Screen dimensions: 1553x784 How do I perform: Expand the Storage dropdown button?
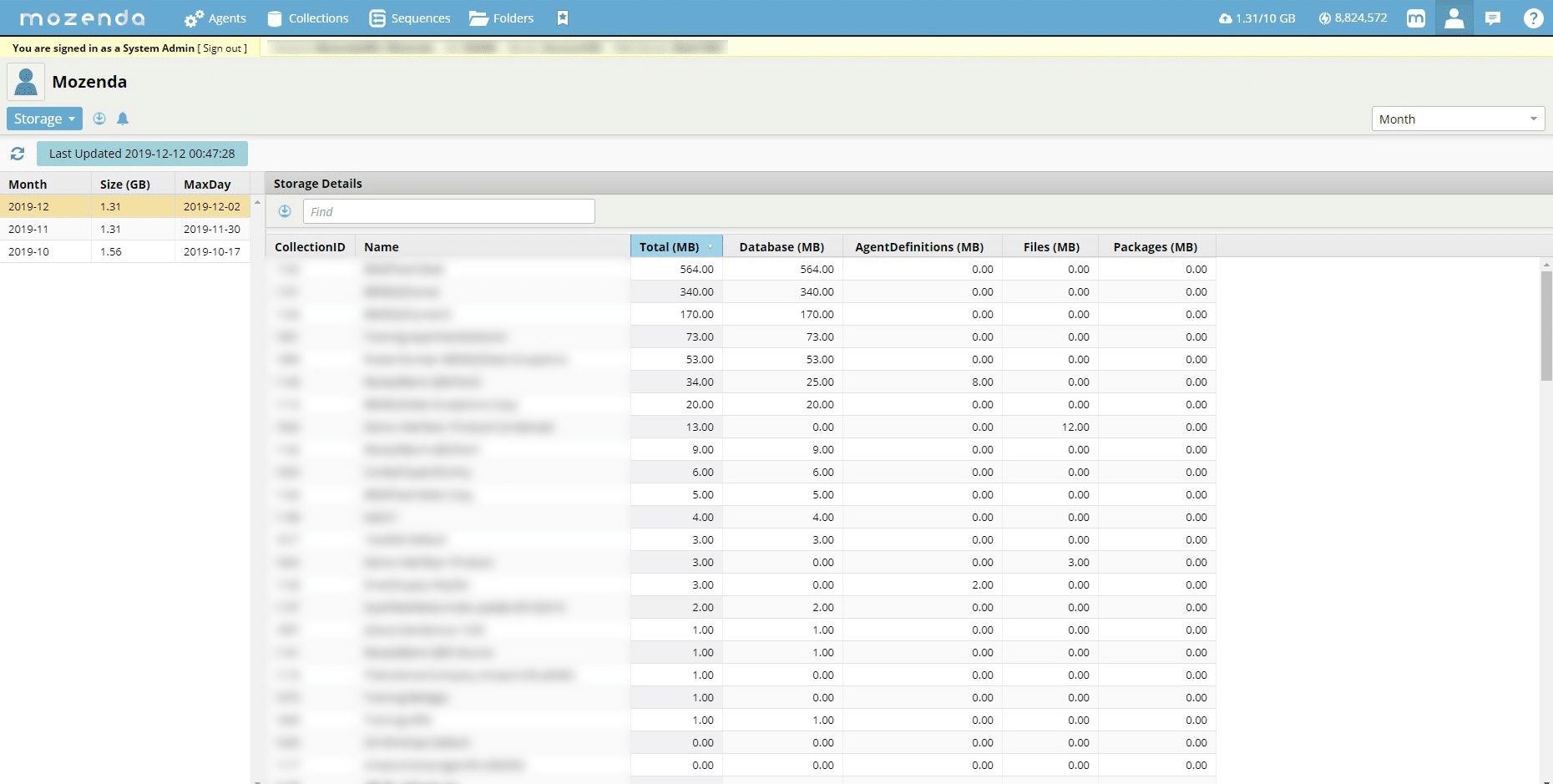[x=44, y=119]
